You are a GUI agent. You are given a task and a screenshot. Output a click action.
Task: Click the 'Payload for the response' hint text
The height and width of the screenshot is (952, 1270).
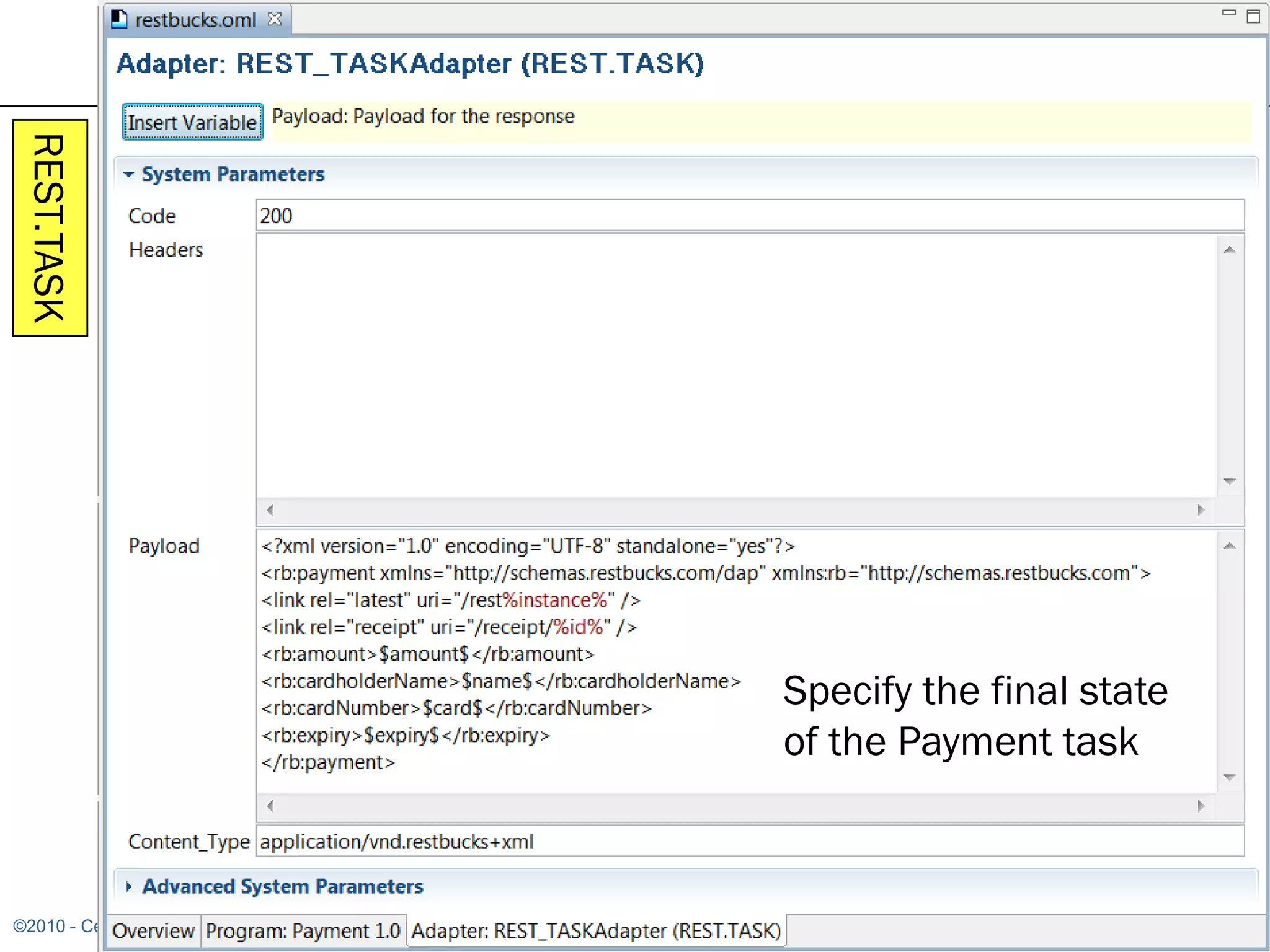pyautogui.click(x=464, y=117)
